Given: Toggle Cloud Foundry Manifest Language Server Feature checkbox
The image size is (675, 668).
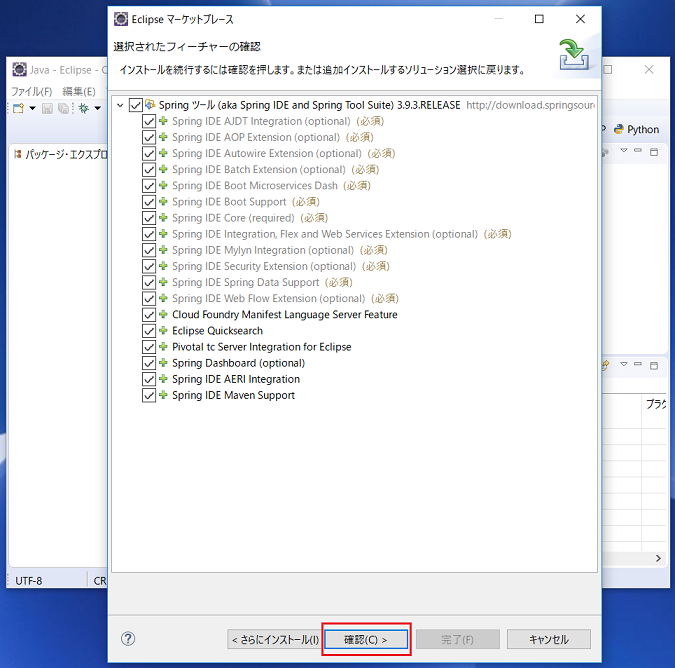Looking at the screenshot, I should click(149, 315).
